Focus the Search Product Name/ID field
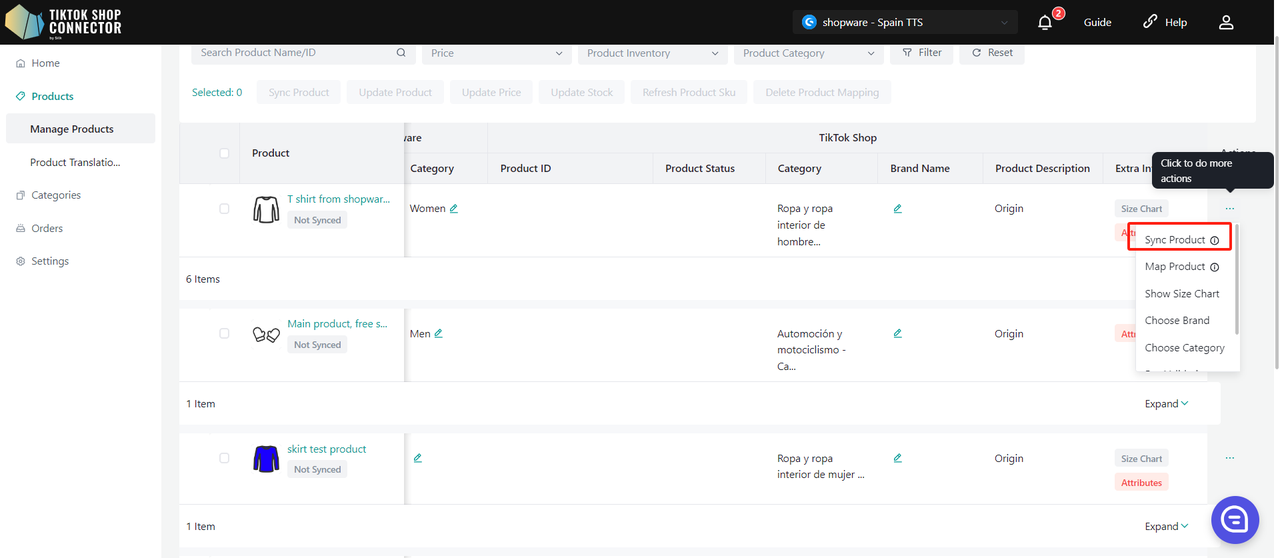1280x558 pixels. pos(295,53)
